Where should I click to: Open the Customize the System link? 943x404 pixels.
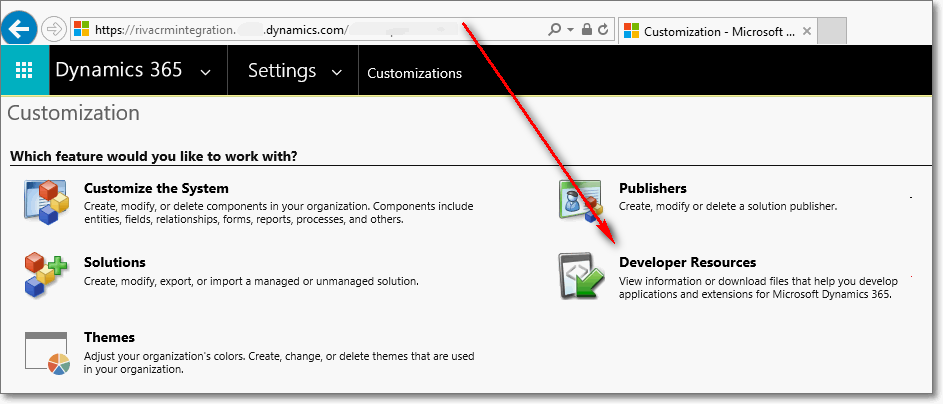click(x=156, y=188)
